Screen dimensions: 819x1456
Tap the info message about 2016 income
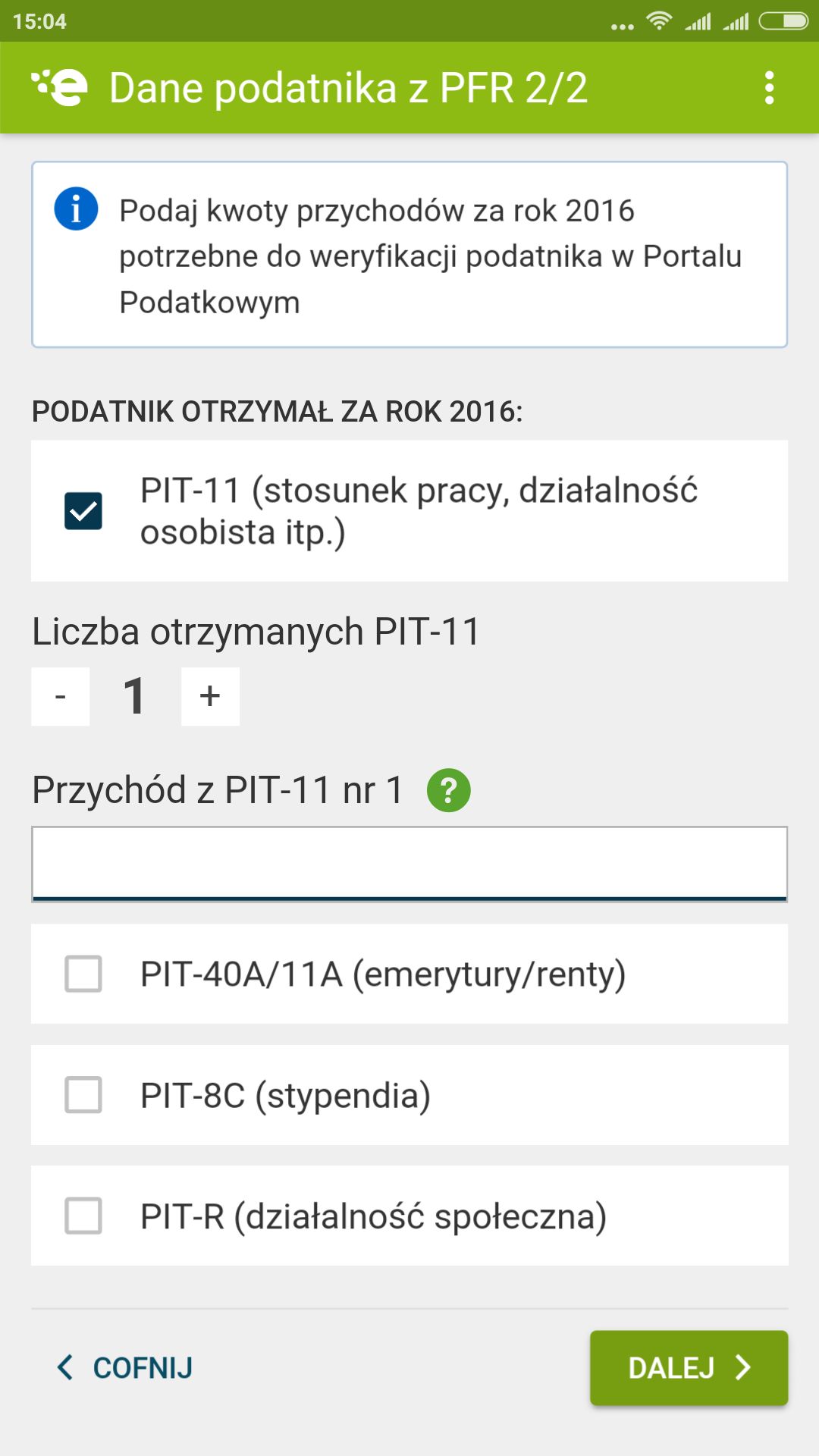click(409, 255)
